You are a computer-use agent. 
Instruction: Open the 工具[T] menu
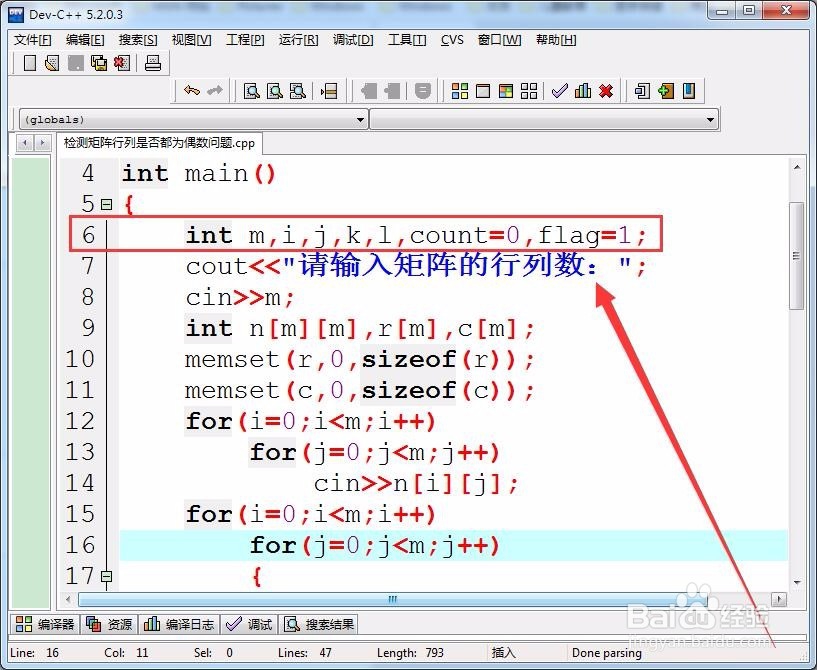tap(407, 40)
